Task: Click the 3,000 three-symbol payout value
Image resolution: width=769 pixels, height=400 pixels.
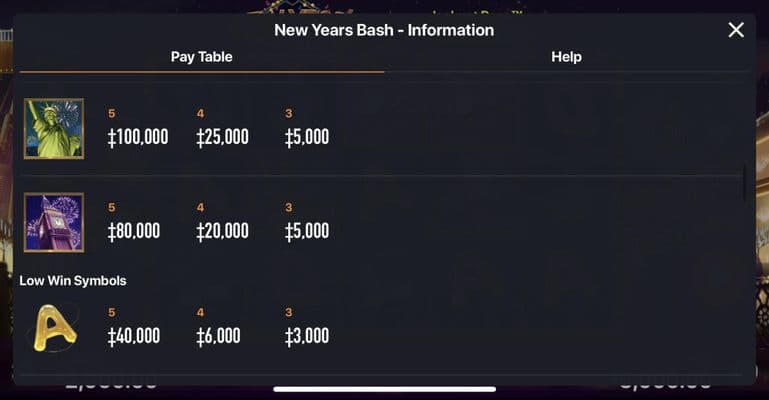Action: click(x=306, y=336)
